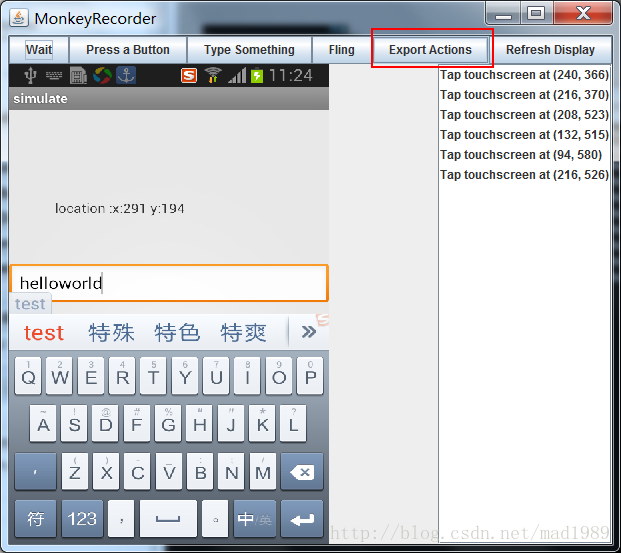Tap the W key
The width and height of the screenshot is (621, 553).
(x=59, y=376)
